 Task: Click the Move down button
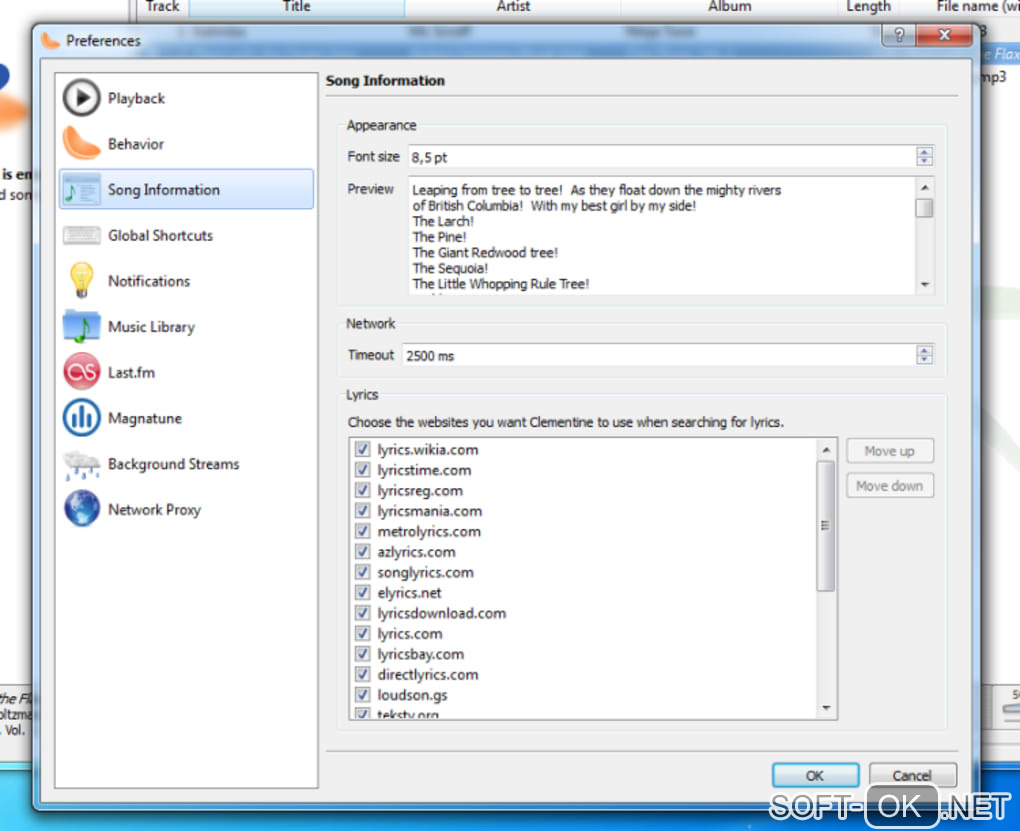(889, 485)
